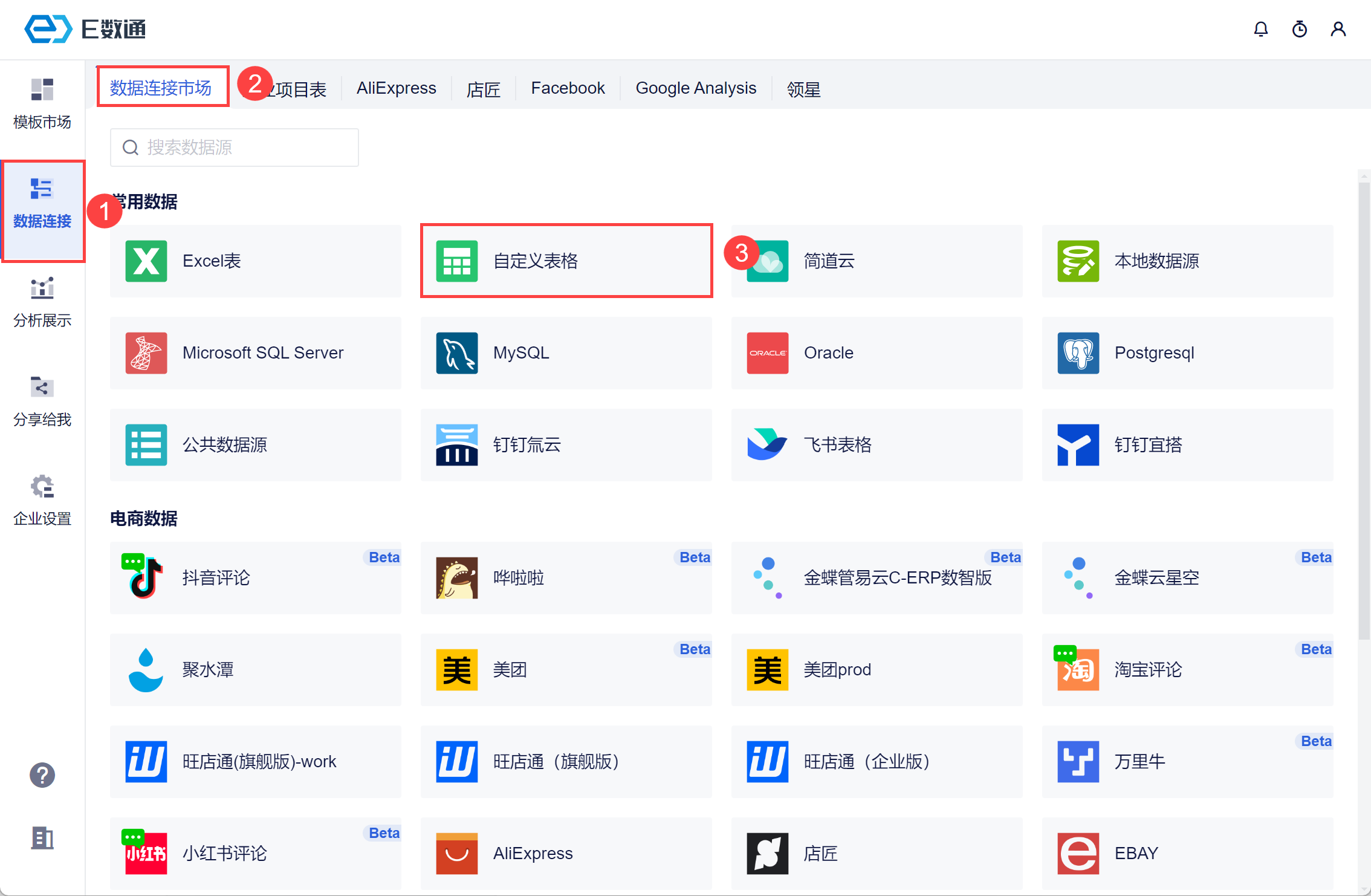Open the user profile icon
1371x896 pixels.
click(1338, 29)
